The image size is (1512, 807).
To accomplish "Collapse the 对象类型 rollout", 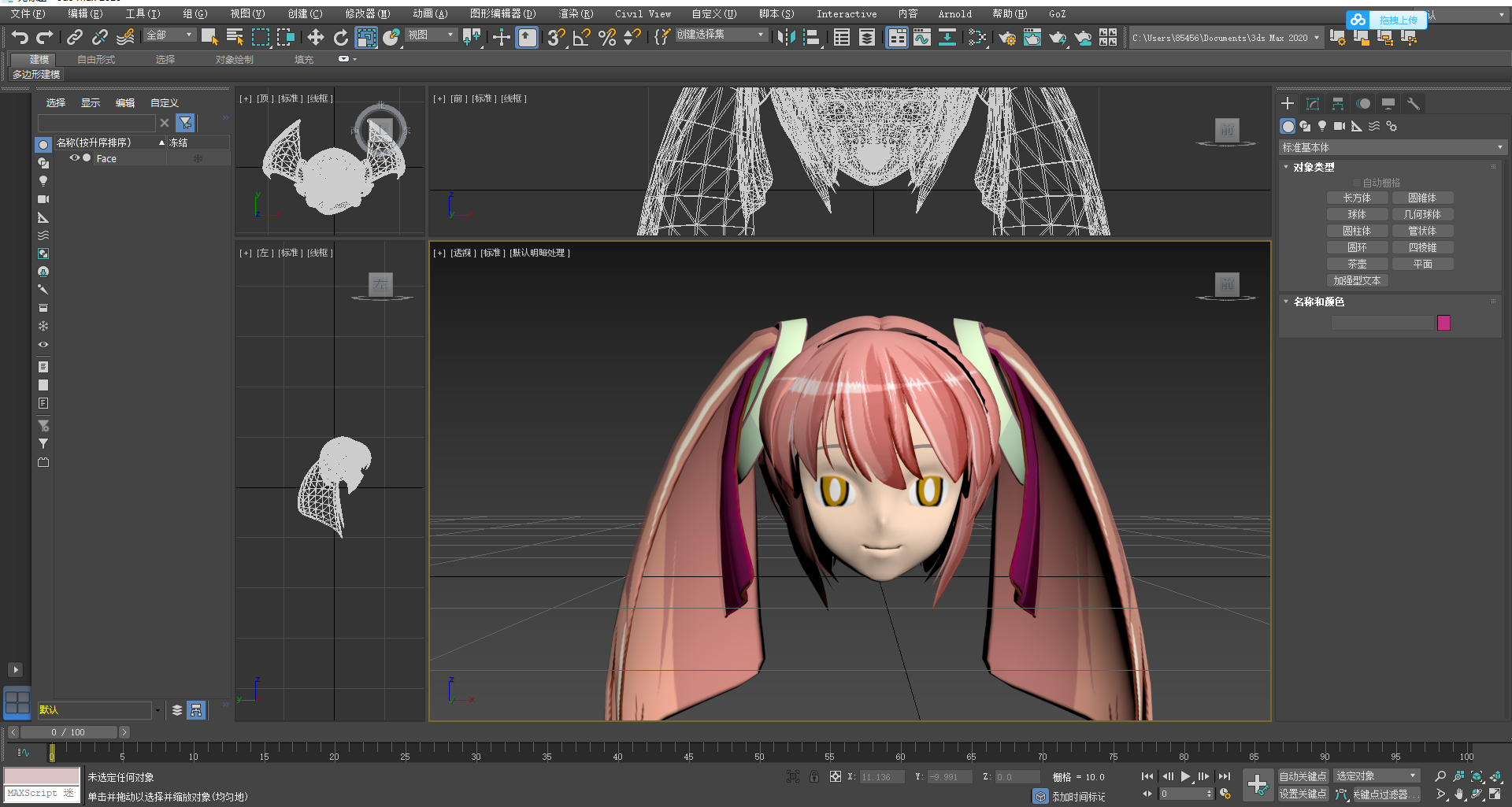I will click(1313, 167).
